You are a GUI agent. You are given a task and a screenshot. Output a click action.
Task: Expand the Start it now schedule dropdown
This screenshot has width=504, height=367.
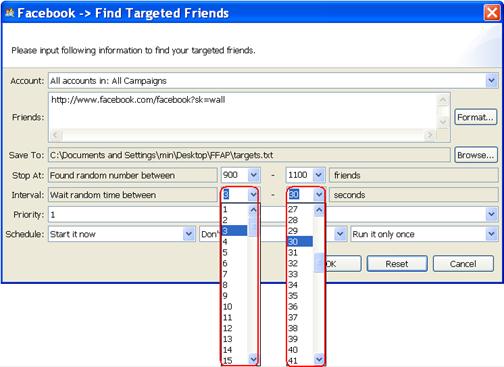pos(189,234)
